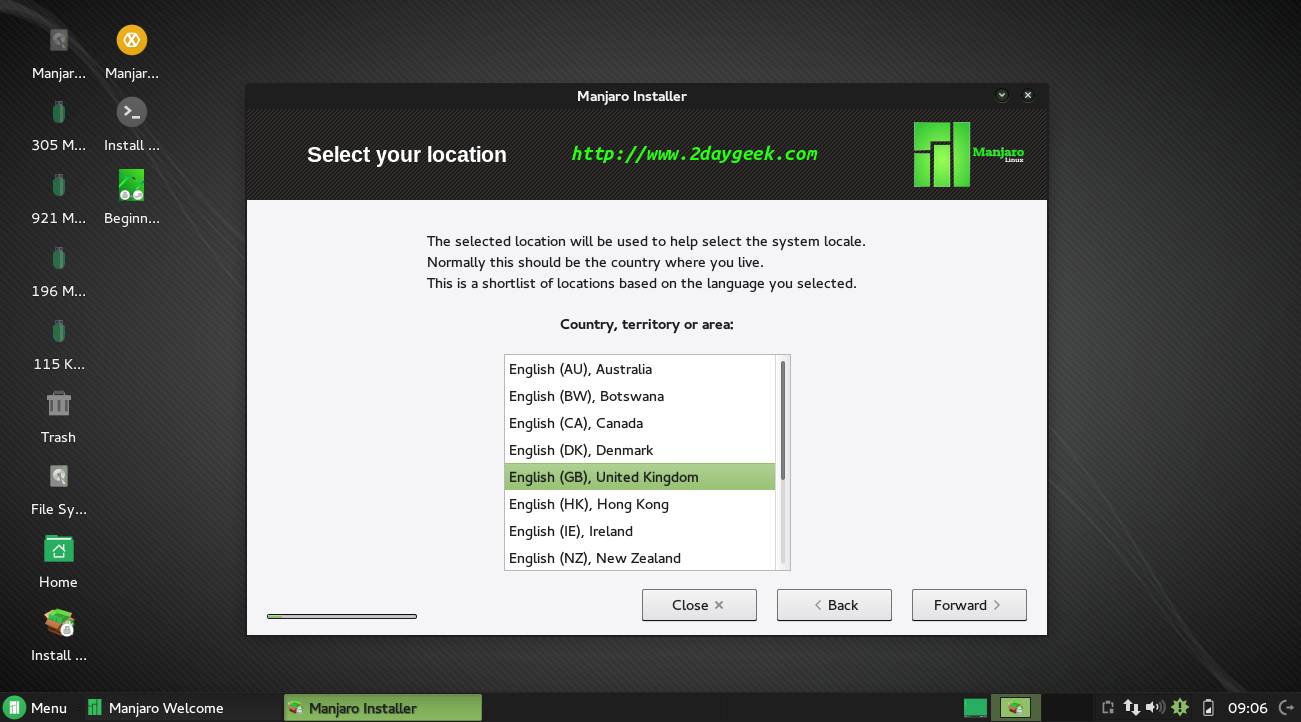The image size is (1301, 722).
Task: Open the orange Manjaro hexagon desktop icon
Action: tap(131, 40)
